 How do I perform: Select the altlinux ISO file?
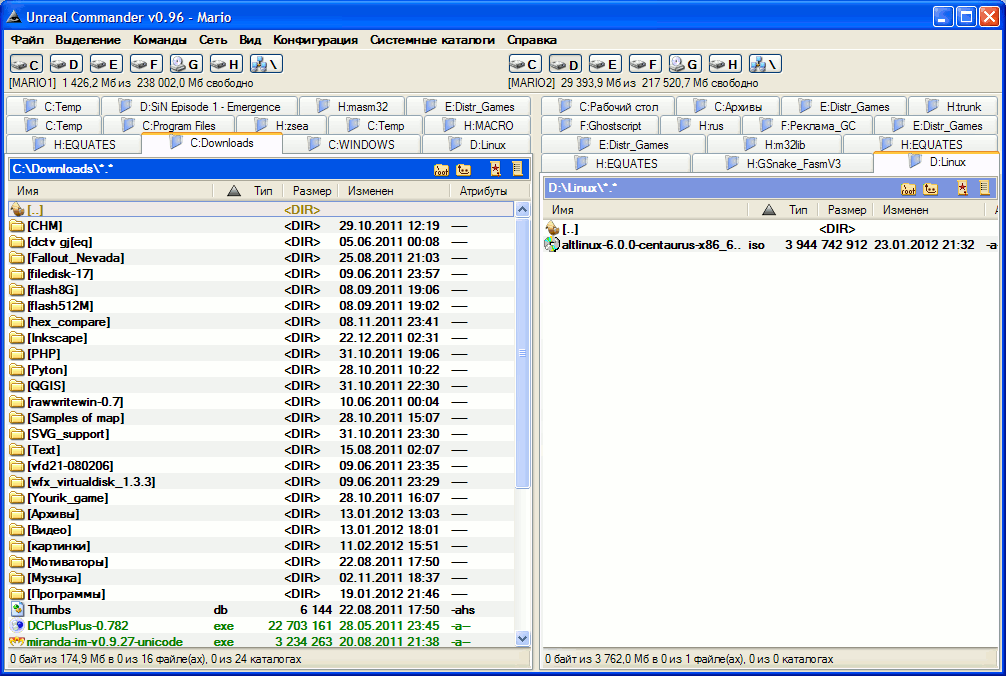647,245
